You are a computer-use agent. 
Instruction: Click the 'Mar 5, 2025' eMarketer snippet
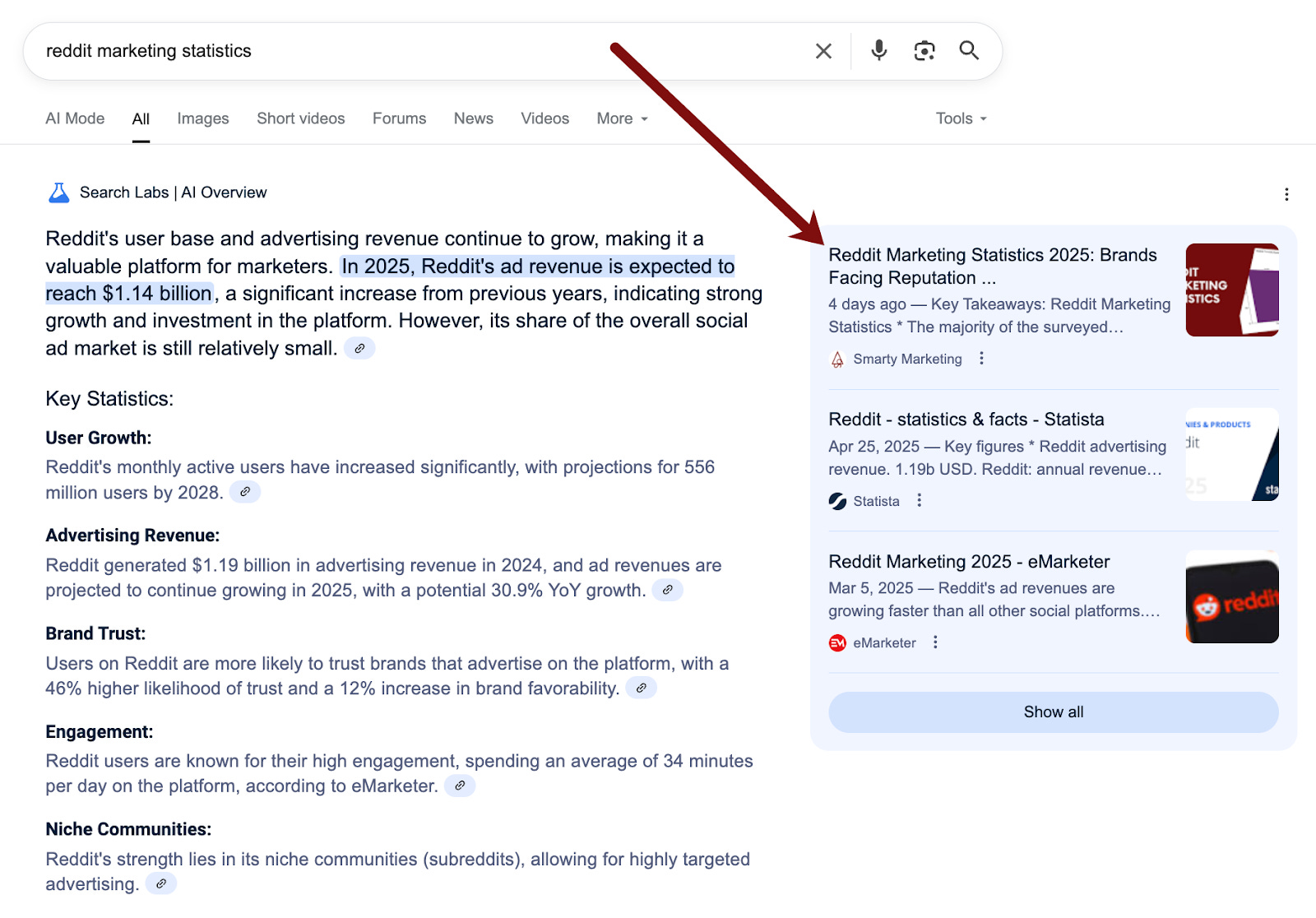click(x=994, y=600)
